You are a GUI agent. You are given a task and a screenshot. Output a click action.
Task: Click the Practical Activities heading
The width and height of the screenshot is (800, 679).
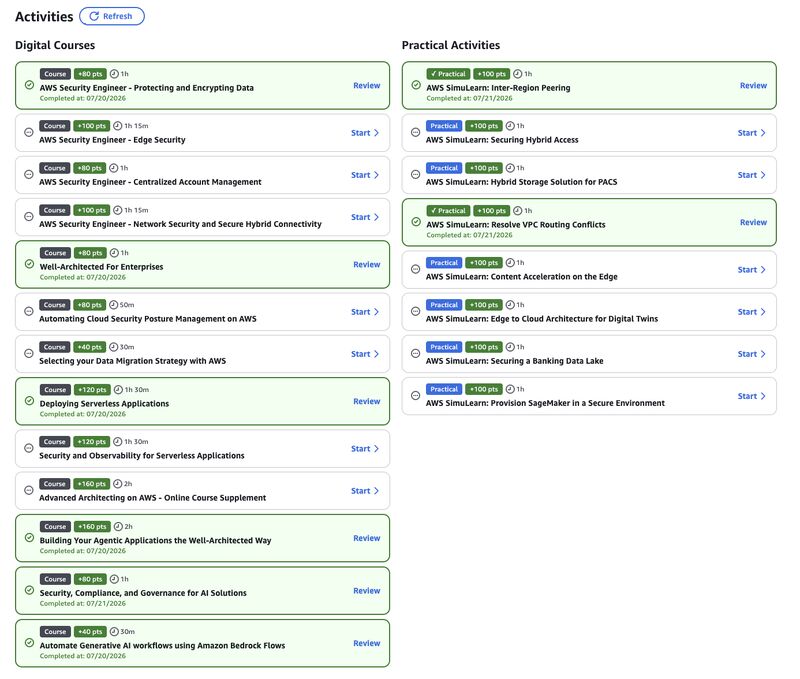451,45
